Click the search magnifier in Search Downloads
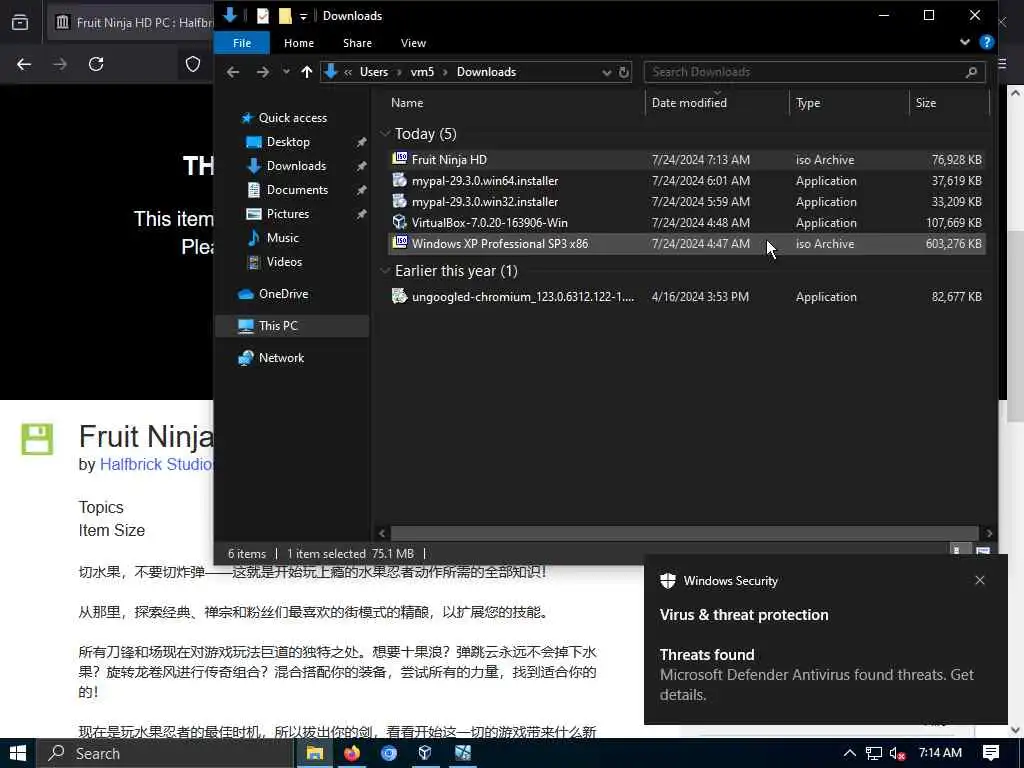Viewport: 1024px width, 768px height. tap(971, 72)
